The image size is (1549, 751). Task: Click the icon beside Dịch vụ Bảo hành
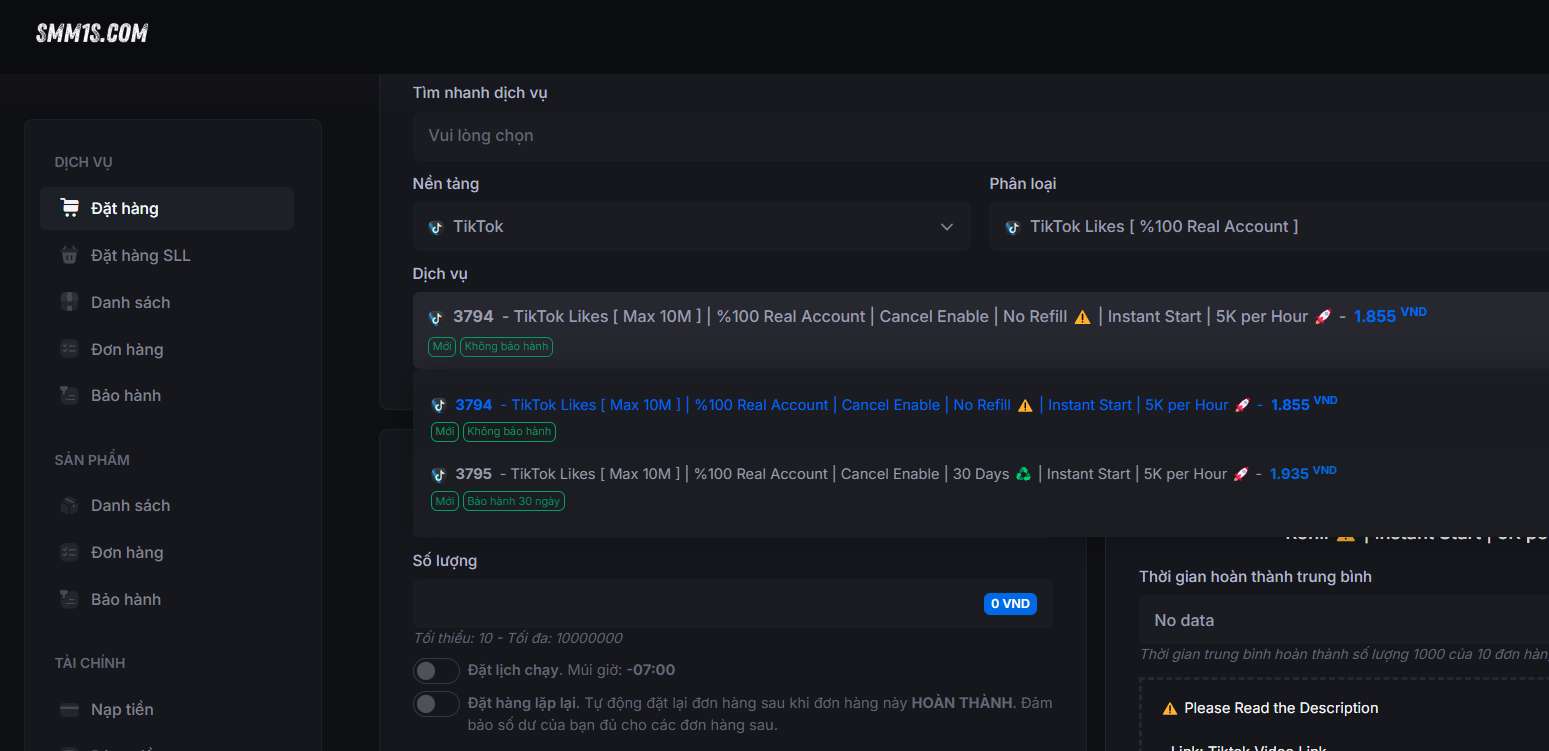(x=69, y=395)
